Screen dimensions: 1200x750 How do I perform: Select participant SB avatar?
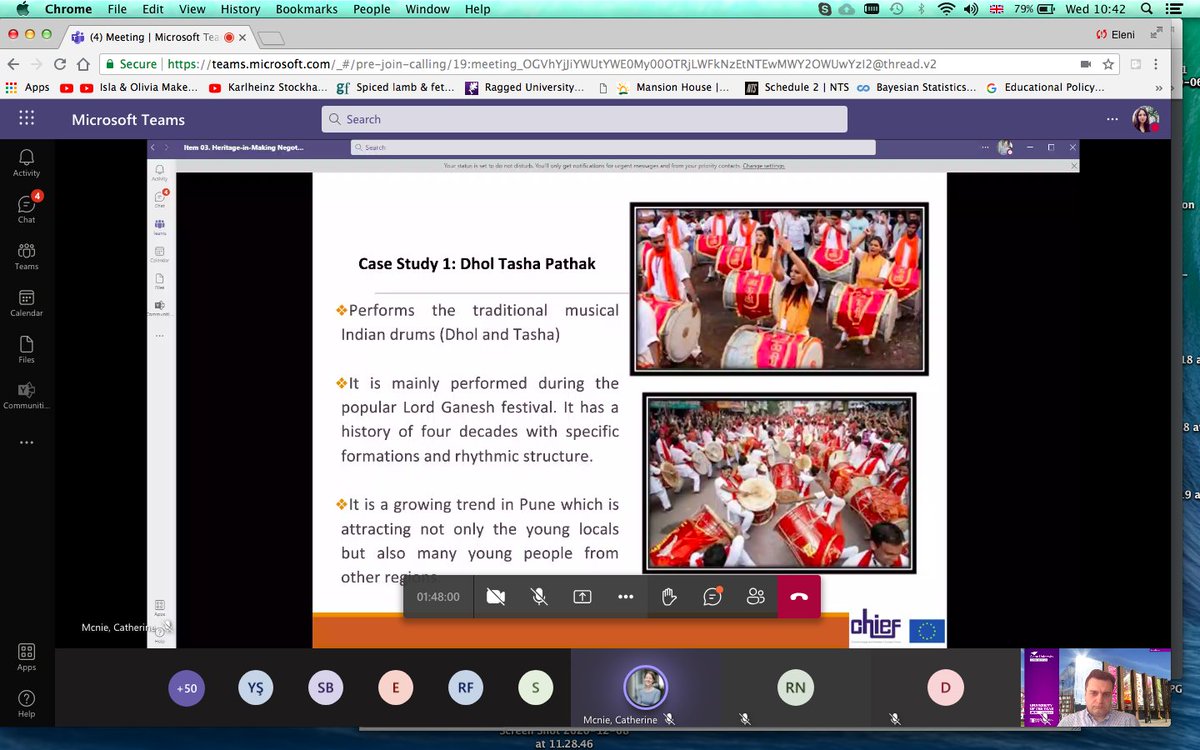pos(325,688)
